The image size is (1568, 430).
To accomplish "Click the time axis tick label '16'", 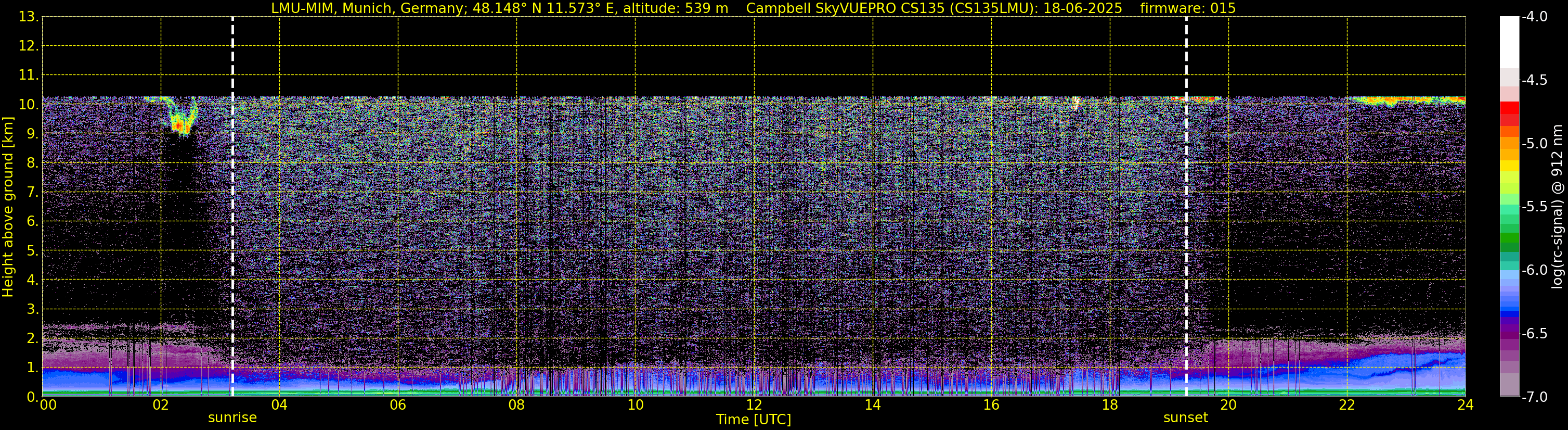I will 992,405.
